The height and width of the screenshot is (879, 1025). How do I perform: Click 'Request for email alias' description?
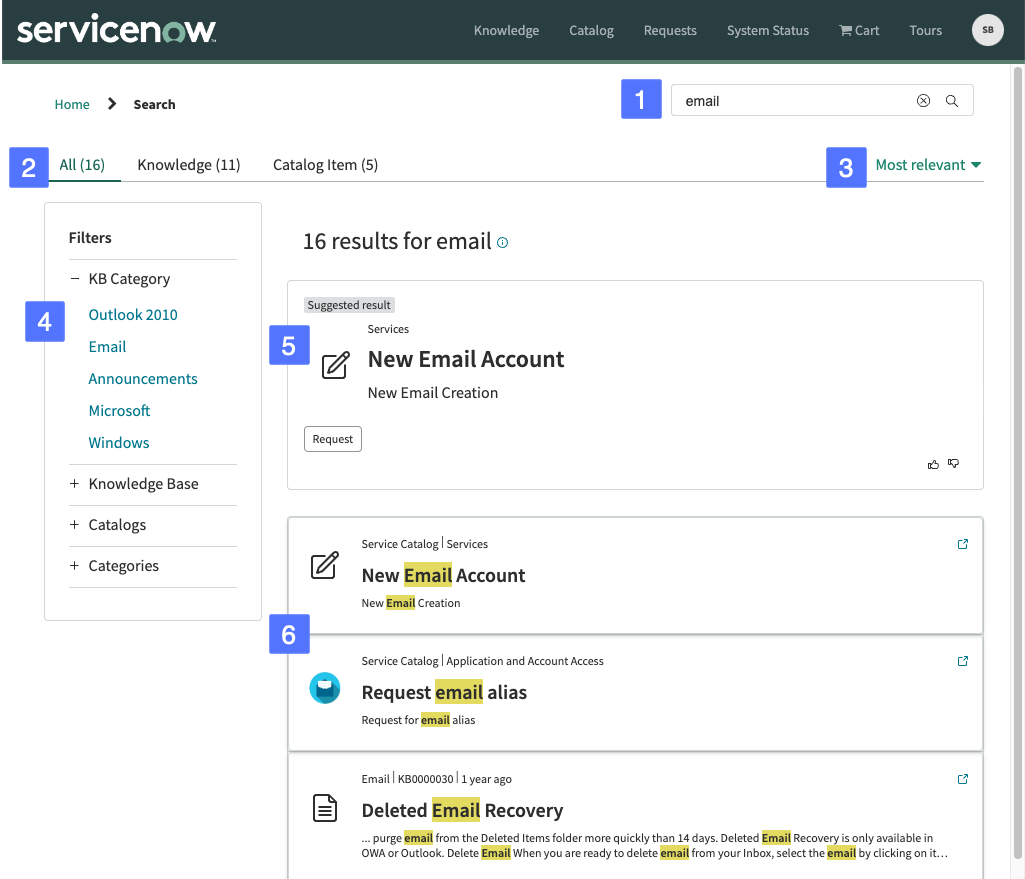(x=418, y=720)
